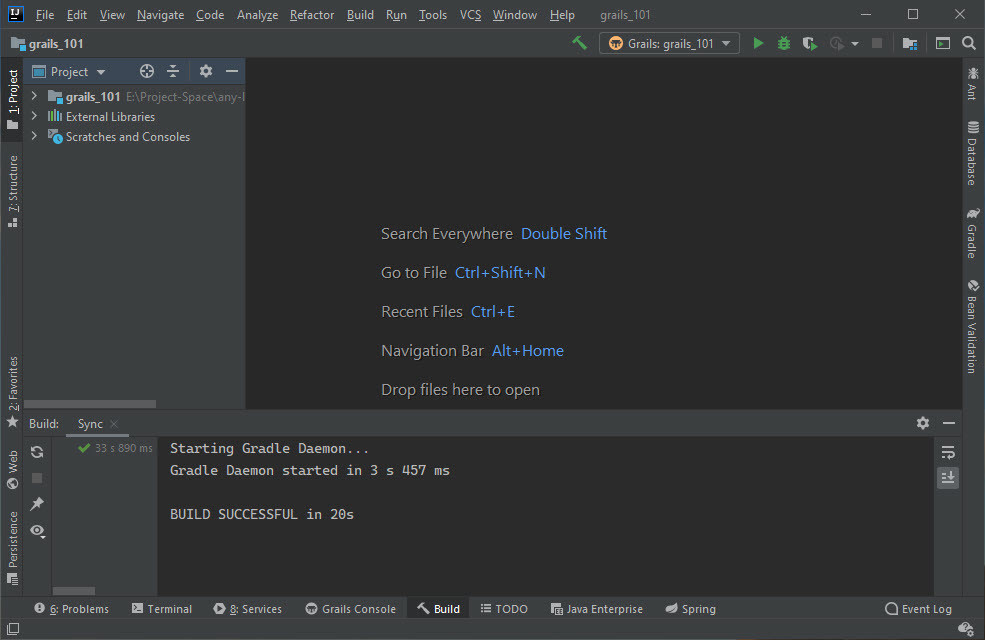The width and height of the screenshot is (985, 640).
Task: Open the Grails: grails_101 run configuration dropdown
Action: (x=669, y=43)
